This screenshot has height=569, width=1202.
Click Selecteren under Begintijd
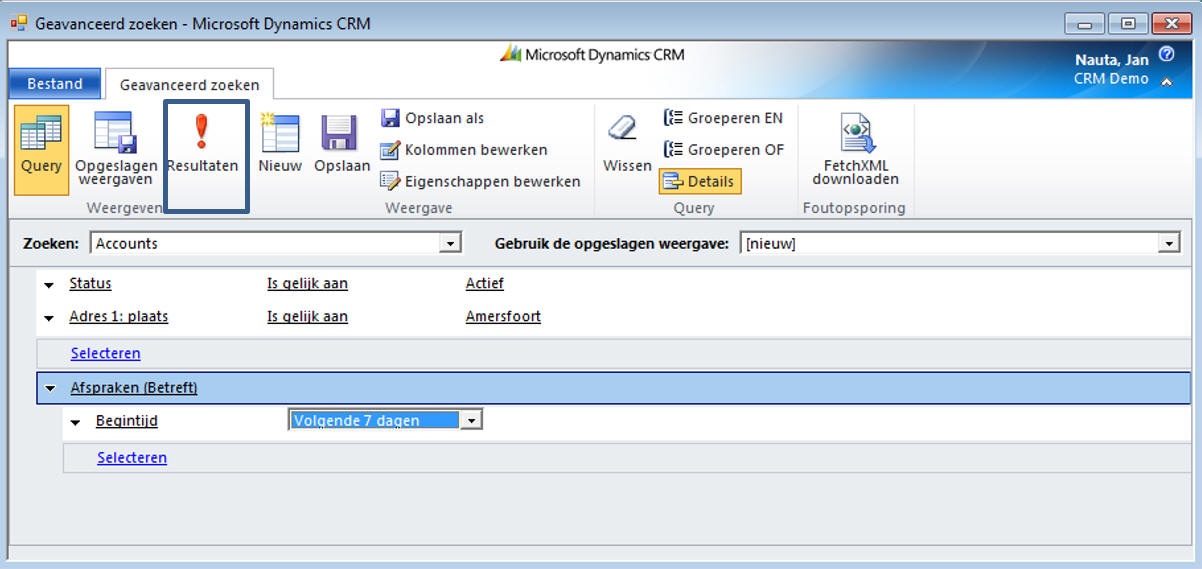(x=132, y=458)
